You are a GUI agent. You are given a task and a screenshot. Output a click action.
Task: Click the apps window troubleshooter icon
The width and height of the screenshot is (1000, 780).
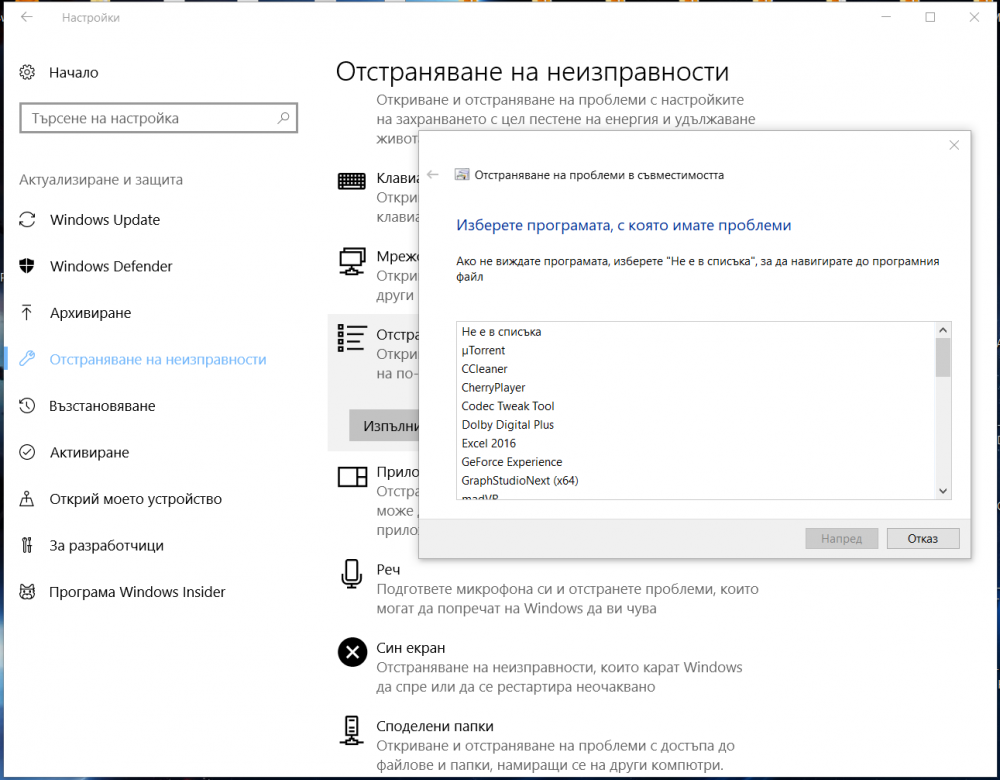pos(352,476)
